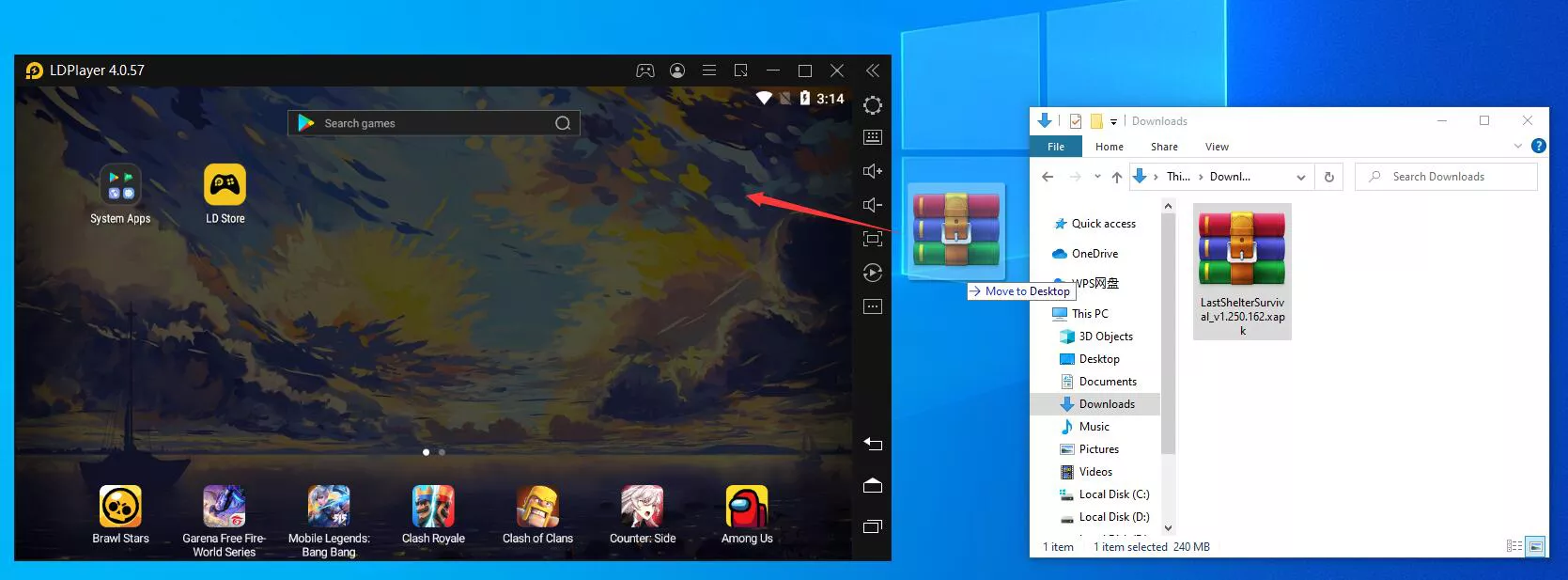Screen dimensions: 1568x580
Task: Click the Google Play icon in search bar
Action: [x=305, y=123]
